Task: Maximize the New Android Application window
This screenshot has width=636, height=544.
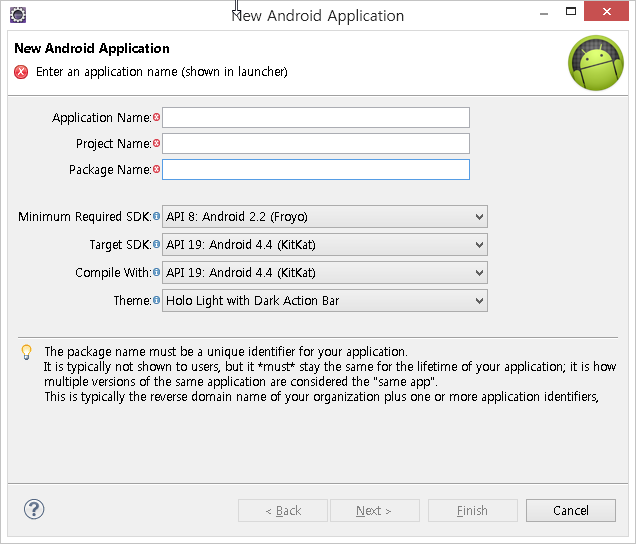Action: 571,12
